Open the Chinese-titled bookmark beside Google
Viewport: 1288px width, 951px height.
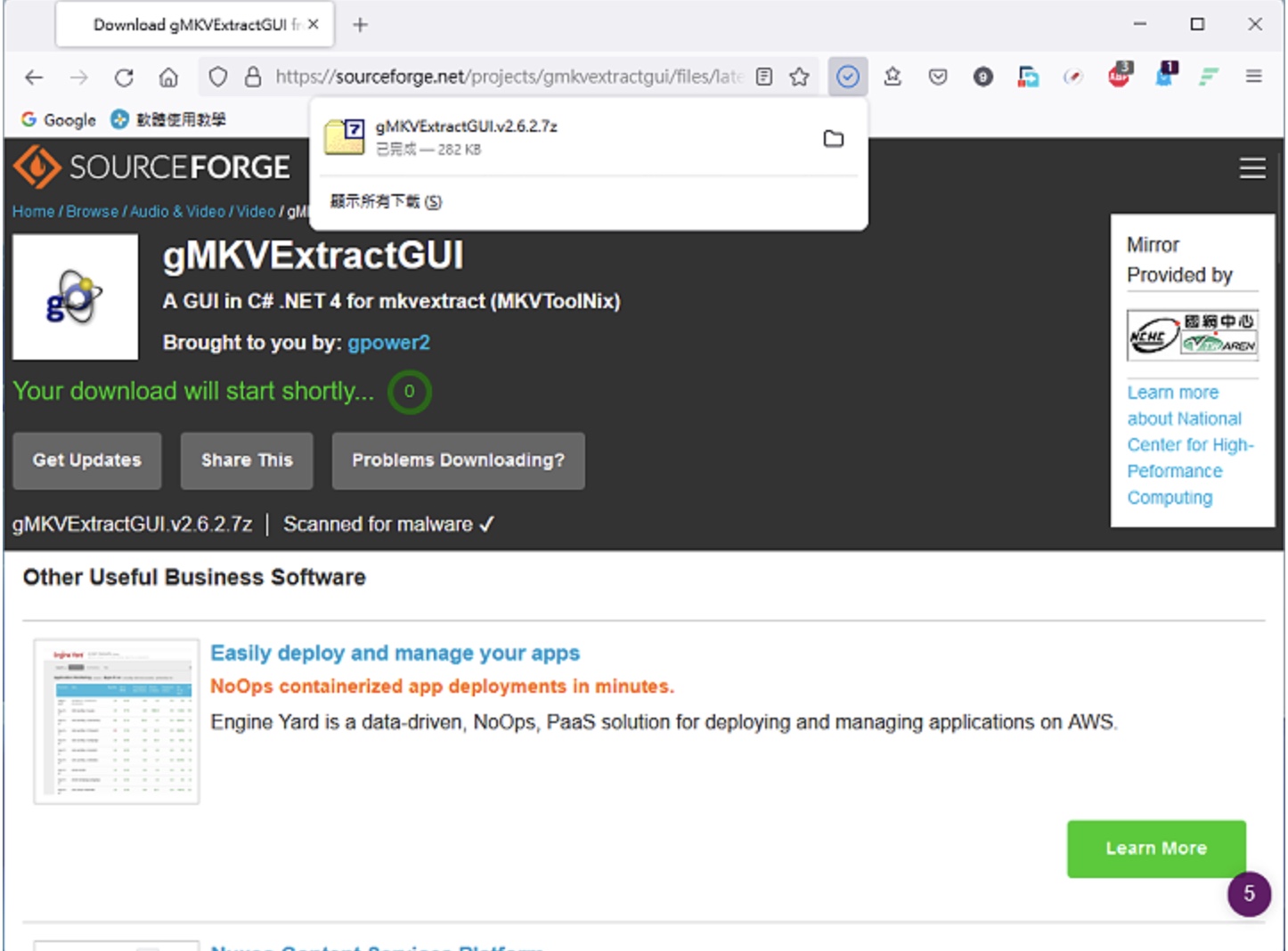tap(168, 119)
